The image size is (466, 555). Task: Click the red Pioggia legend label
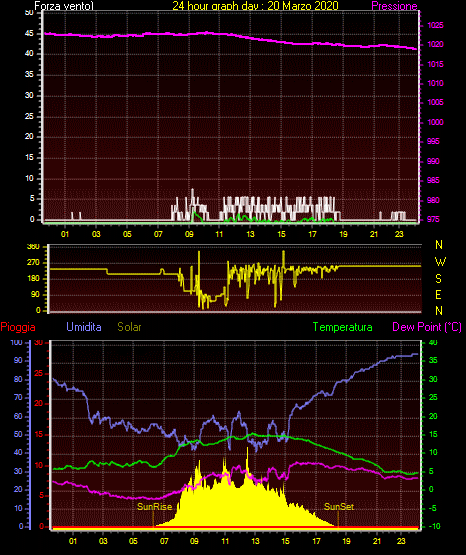18,327
